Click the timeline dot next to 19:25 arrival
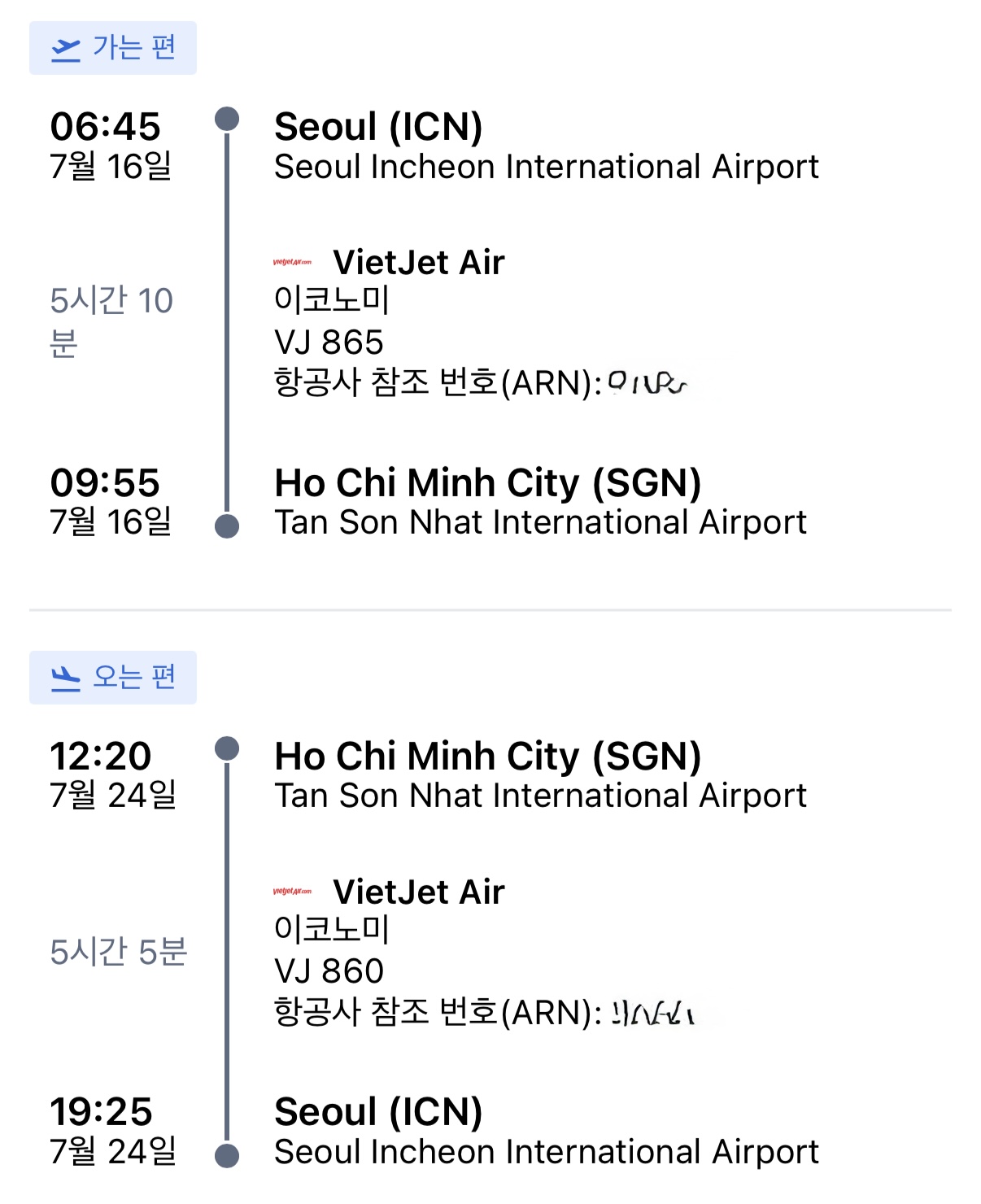Screen dimensions: 981x1204 [227, 1155]
